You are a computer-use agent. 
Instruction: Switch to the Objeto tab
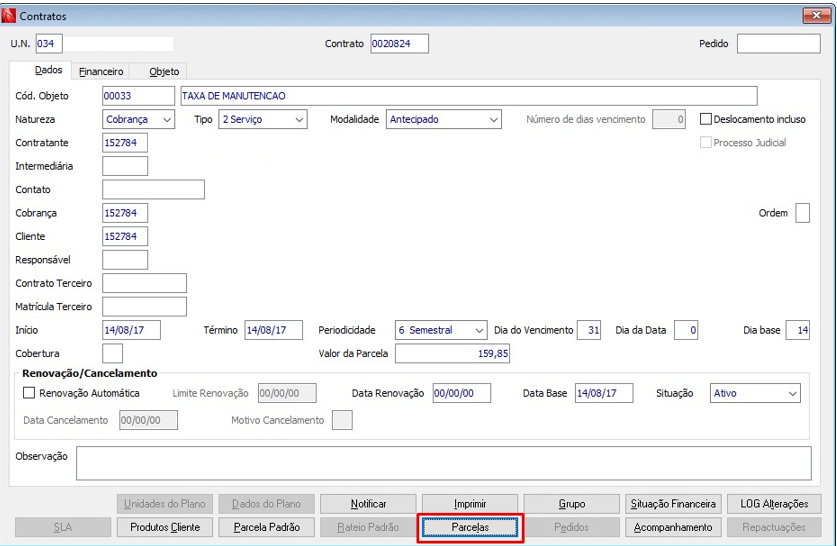coord(164,72)
